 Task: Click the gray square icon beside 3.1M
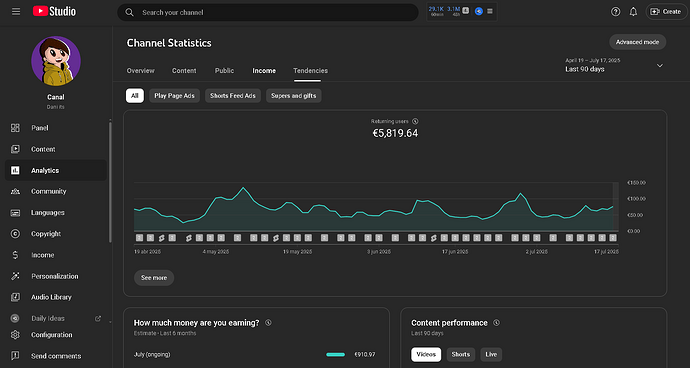(466, 11)
